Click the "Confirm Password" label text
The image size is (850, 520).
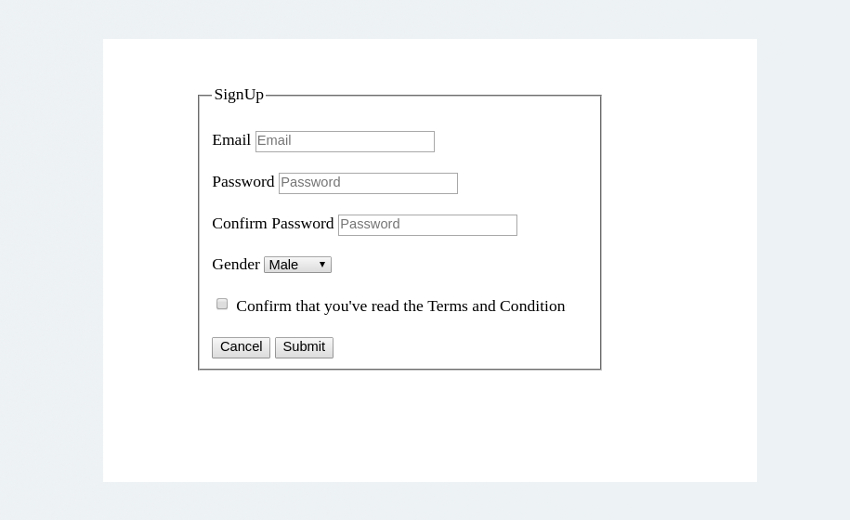(x=273, y=224)
